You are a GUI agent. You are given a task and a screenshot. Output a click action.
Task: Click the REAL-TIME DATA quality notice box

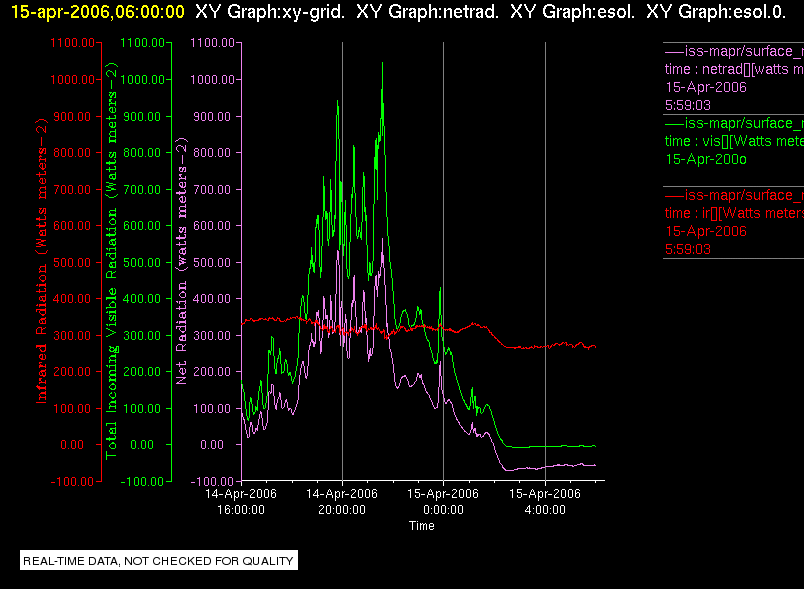(x=158, y=560)
